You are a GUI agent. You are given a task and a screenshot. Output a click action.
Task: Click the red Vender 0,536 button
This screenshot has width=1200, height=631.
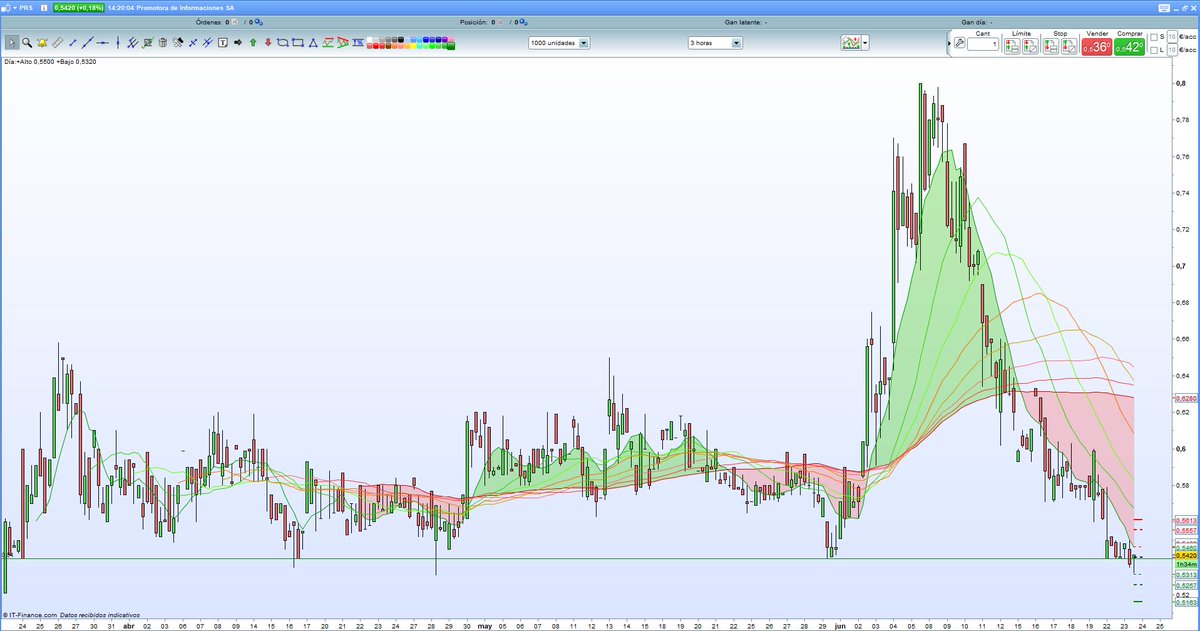tap(1096, 44)
